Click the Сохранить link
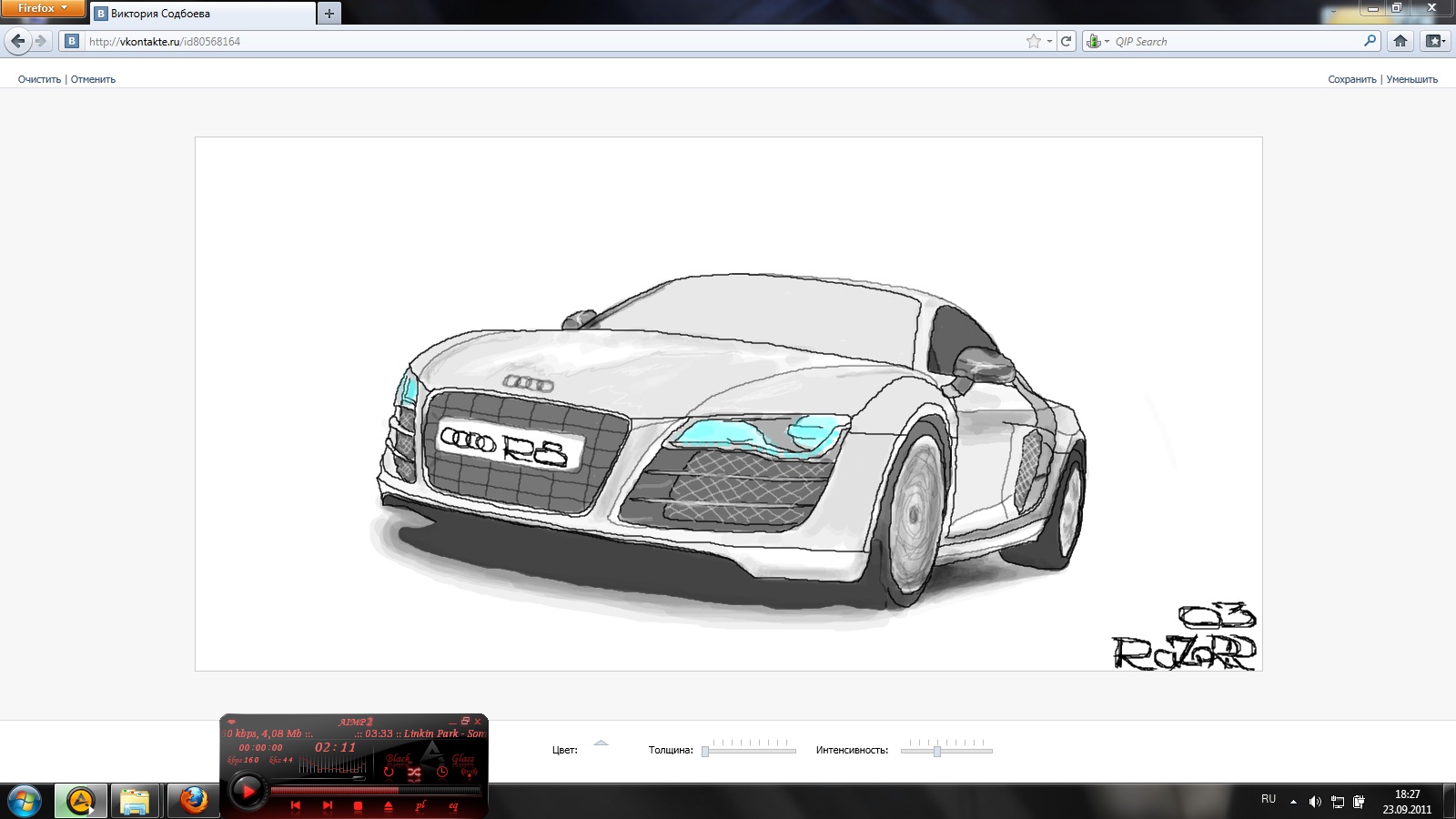Screen dimensions: 1456x819 [1351, 79]
